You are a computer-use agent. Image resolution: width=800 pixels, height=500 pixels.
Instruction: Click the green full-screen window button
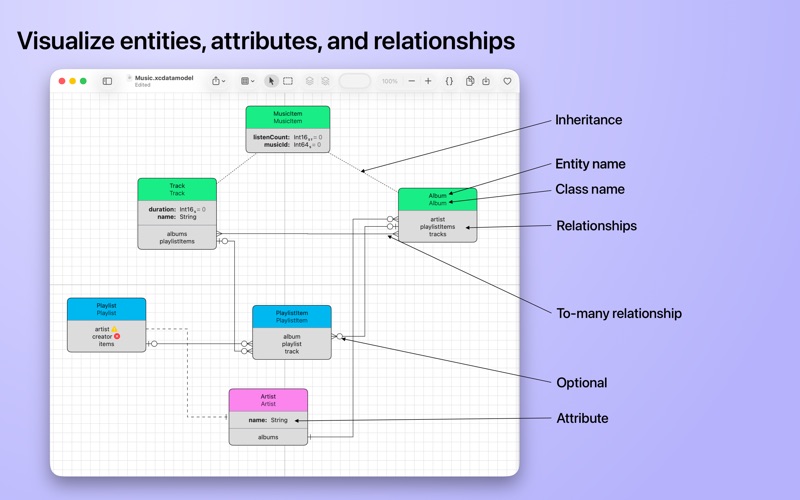[x=83, y=81]
